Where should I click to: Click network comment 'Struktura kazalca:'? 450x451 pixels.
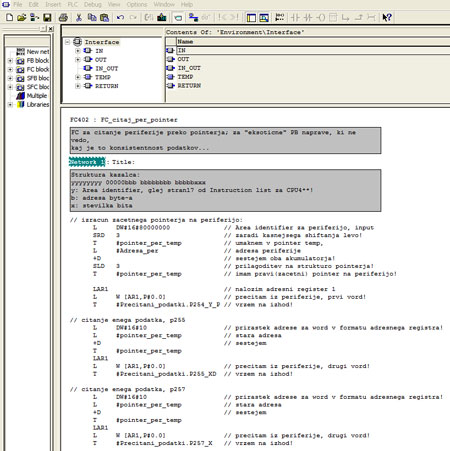coord(105,175)
